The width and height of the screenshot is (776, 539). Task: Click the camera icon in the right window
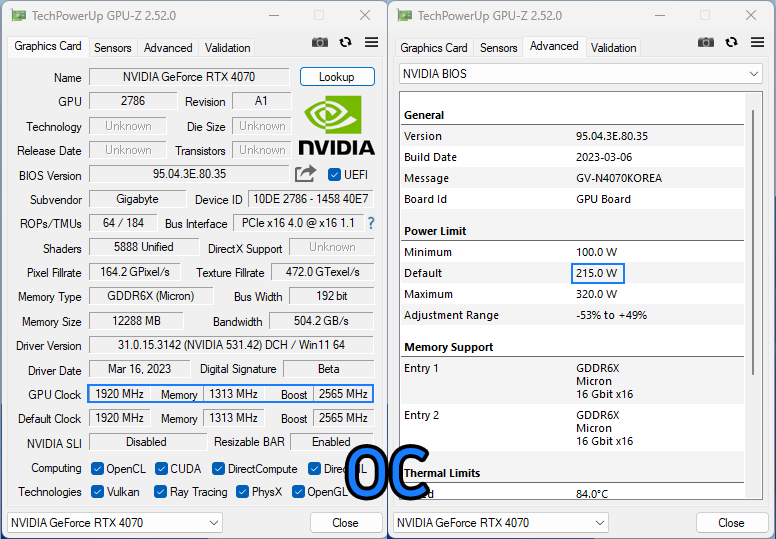pyautogui.click(x=706, y=43)
